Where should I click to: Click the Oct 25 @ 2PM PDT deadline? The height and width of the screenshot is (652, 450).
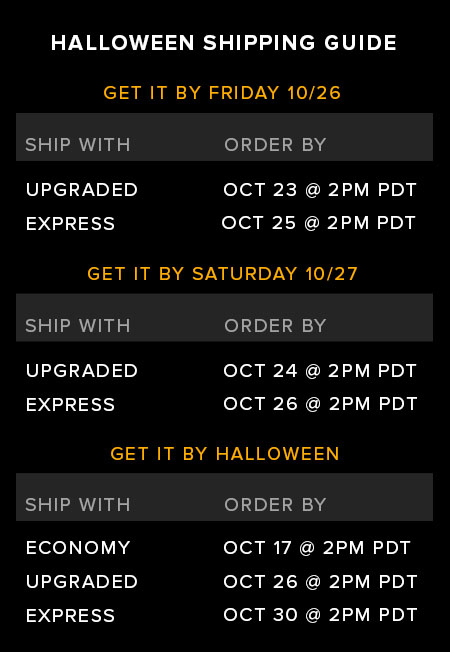[x=319, y=222]
